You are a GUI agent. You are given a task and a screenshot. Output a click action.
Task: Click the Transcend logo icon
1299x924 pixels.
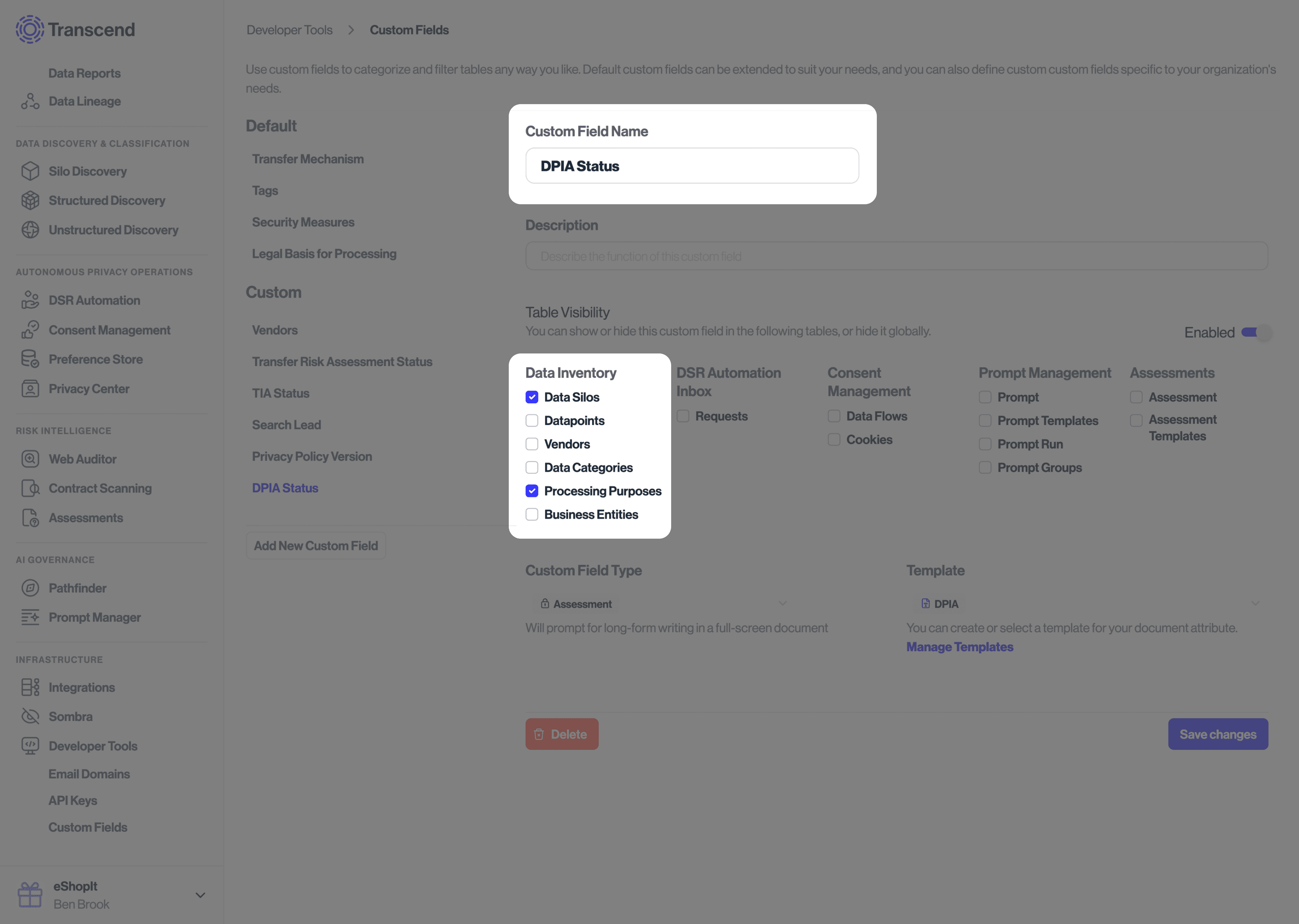click(29, 29)
